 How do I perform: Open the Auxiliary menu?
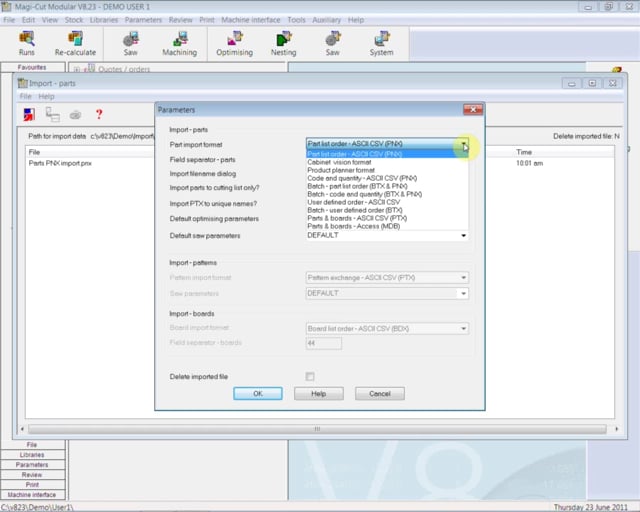pos(327,20)
